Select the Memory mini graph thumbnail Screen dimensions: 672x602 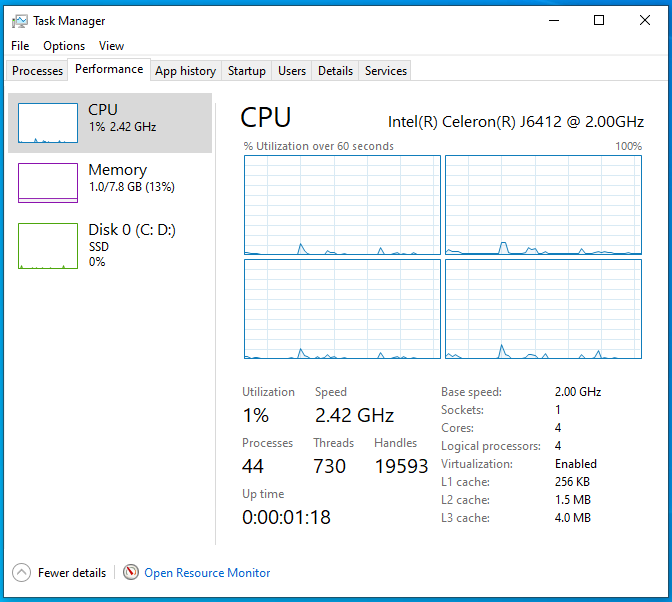click(48, 183)
